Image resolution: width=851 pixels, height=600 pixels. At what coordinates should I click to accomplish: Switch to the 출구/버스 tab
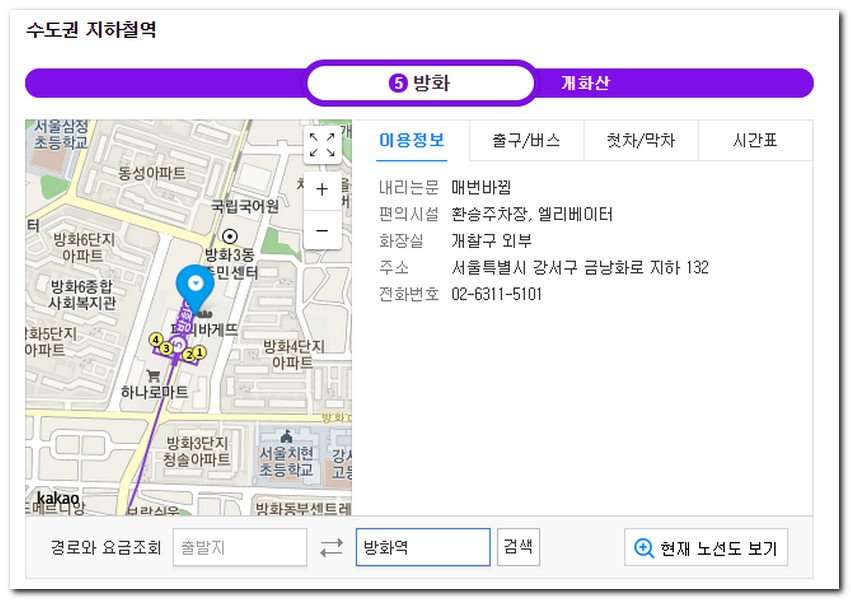526,141
